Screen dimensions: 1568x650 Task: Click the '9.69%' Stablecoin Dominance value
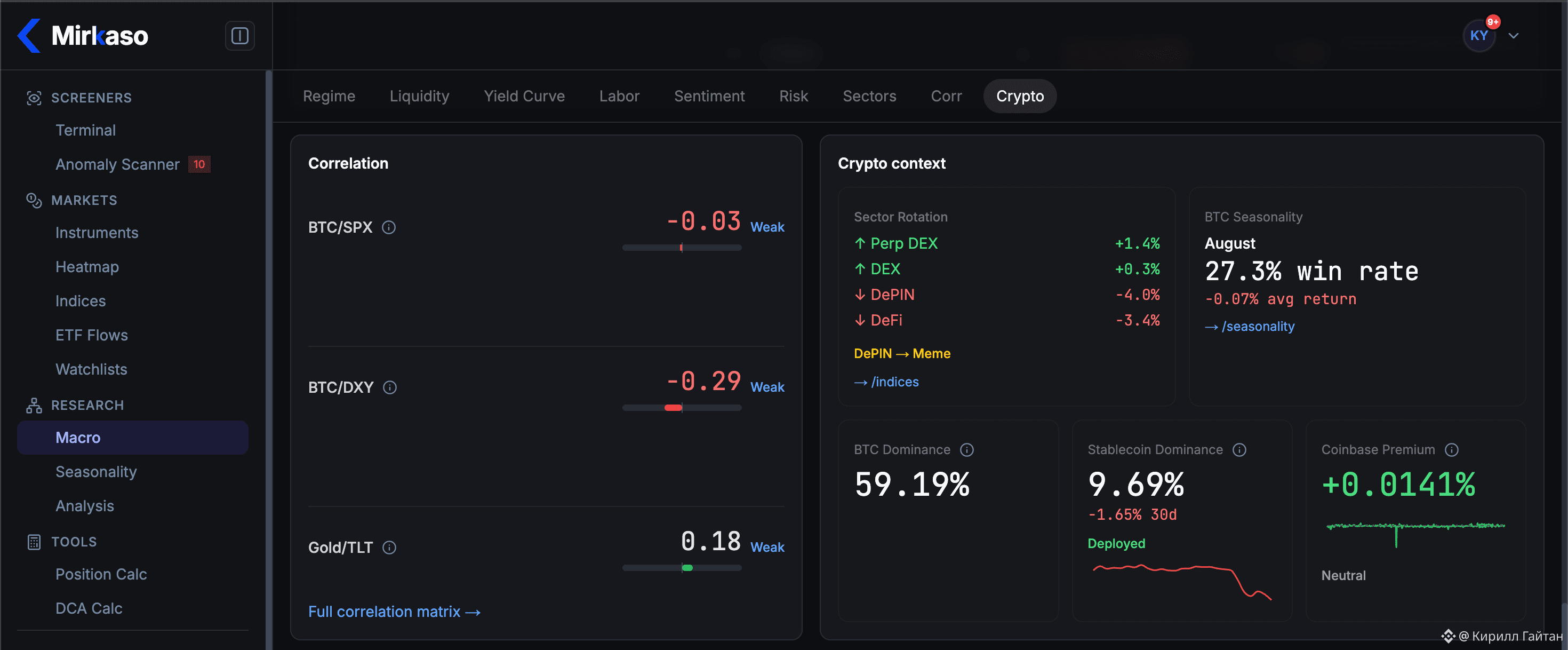tap(1136, 485)
